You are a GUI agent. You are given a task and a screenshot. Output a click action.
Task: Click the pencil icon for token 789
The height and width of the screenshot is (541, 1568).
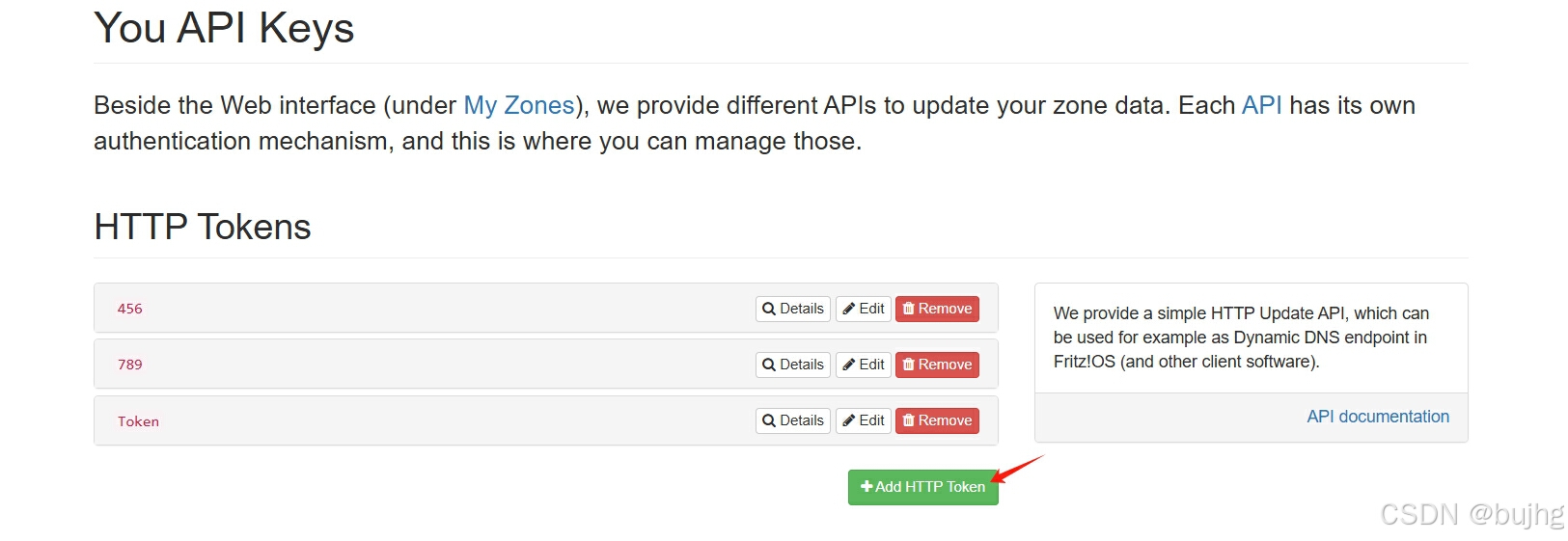click(849, 365)
